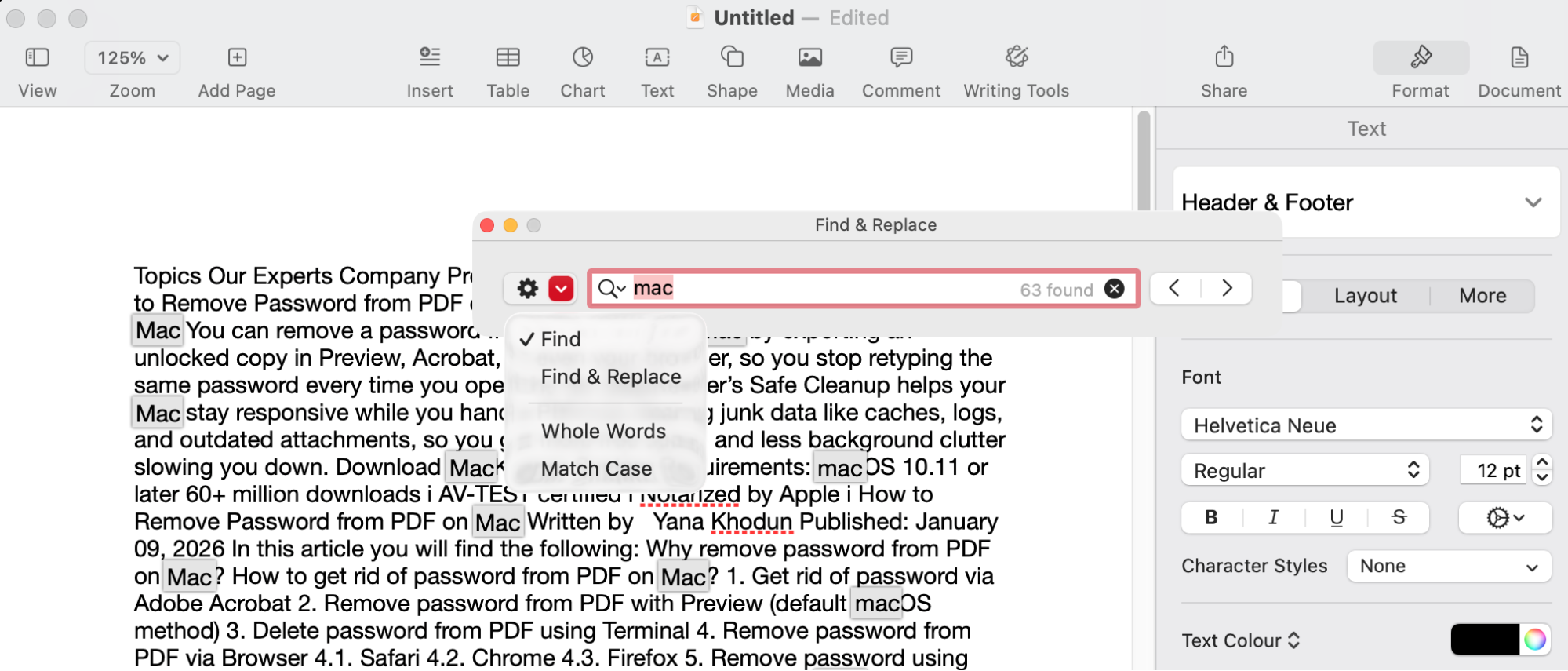Add a Comment from the toolbar
This screenshot has width=1568, height=671.
(x=901, y=57)
